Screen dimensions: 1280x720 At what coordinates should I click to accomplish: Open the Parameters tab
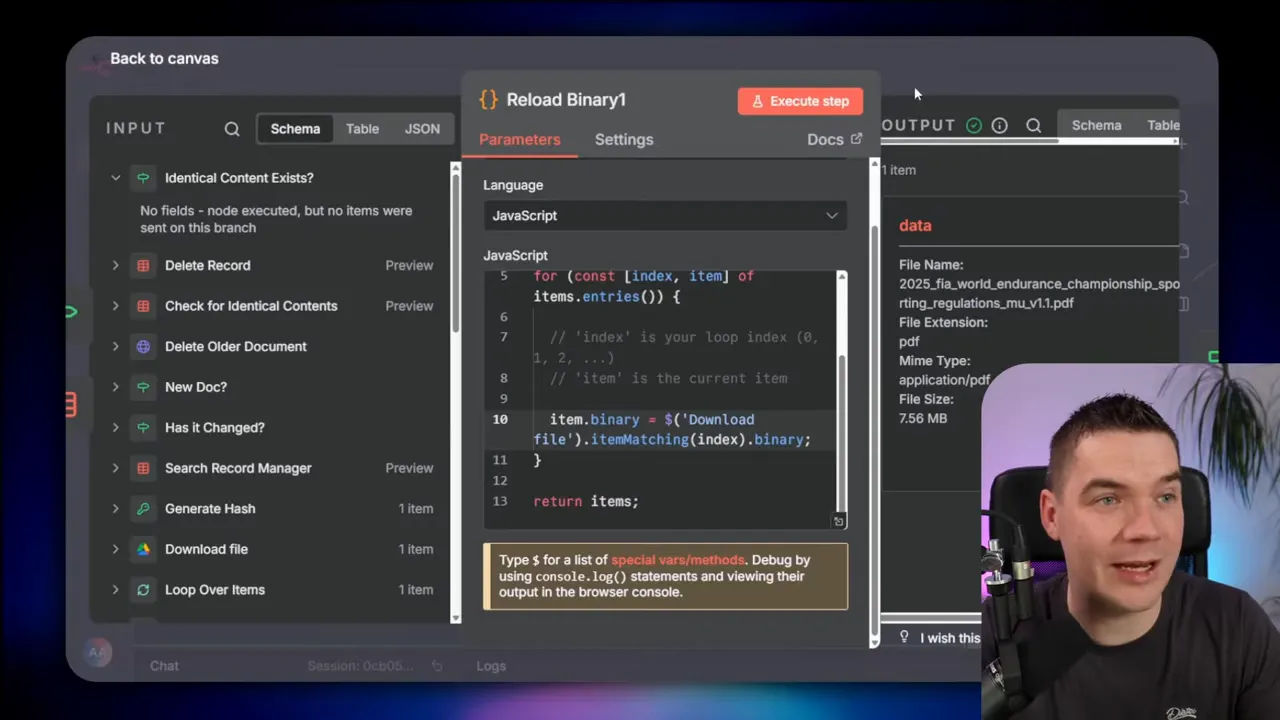tap(519, 140)
